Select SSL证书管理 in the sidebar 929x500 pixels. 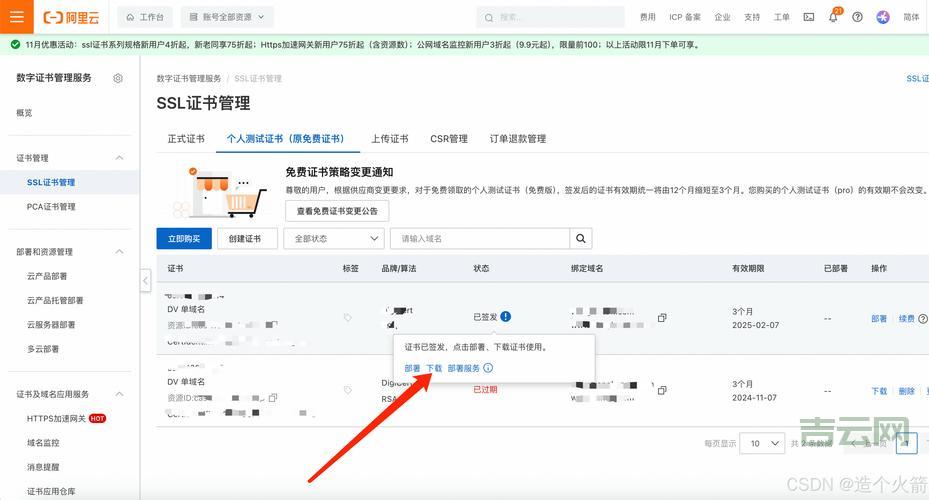pos(51,182)
